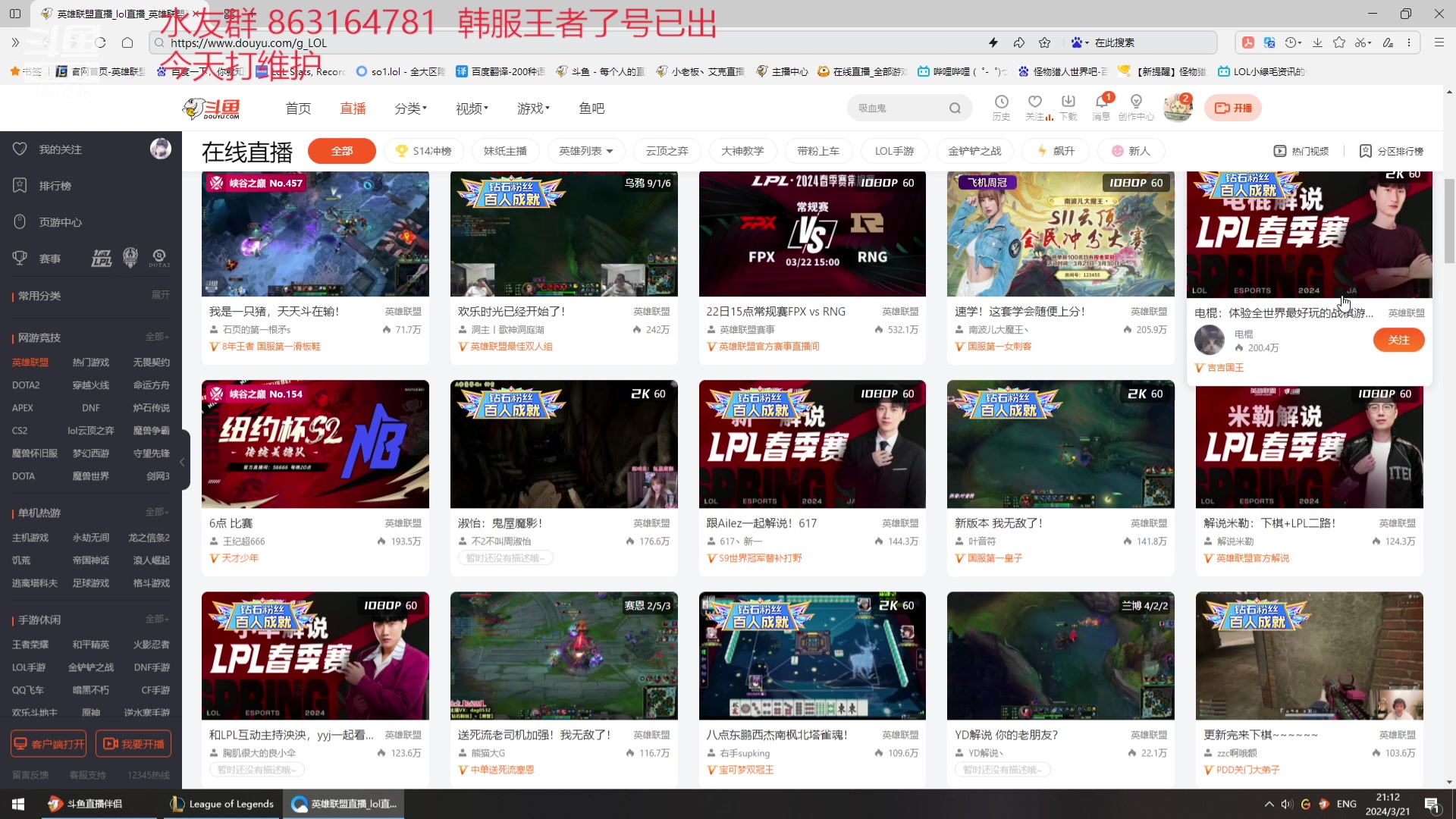Click the search input containing 吸血鬼
Screen dimensions: 1456x819
tap(895, 108)
